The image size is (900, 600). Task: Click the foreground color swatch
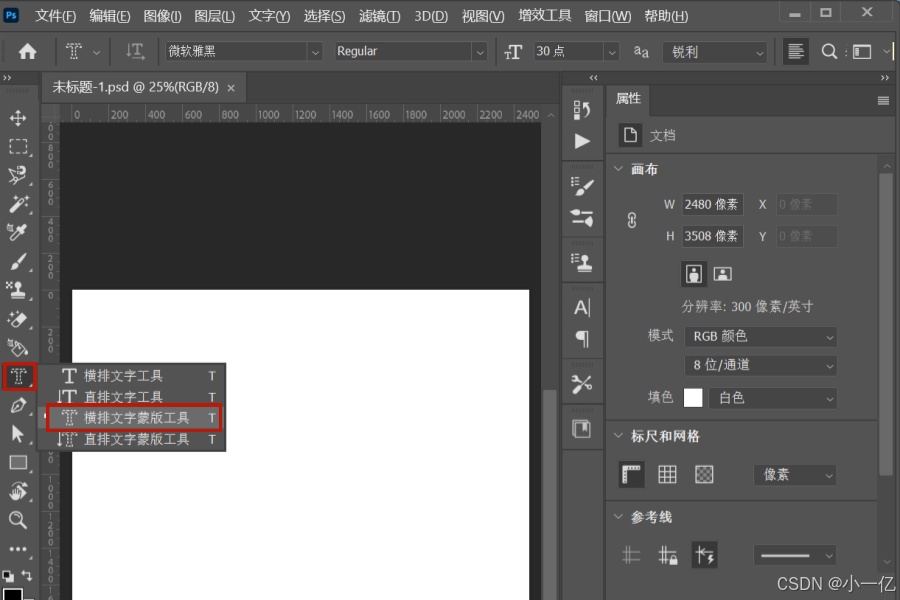click(x=13, y=594)
